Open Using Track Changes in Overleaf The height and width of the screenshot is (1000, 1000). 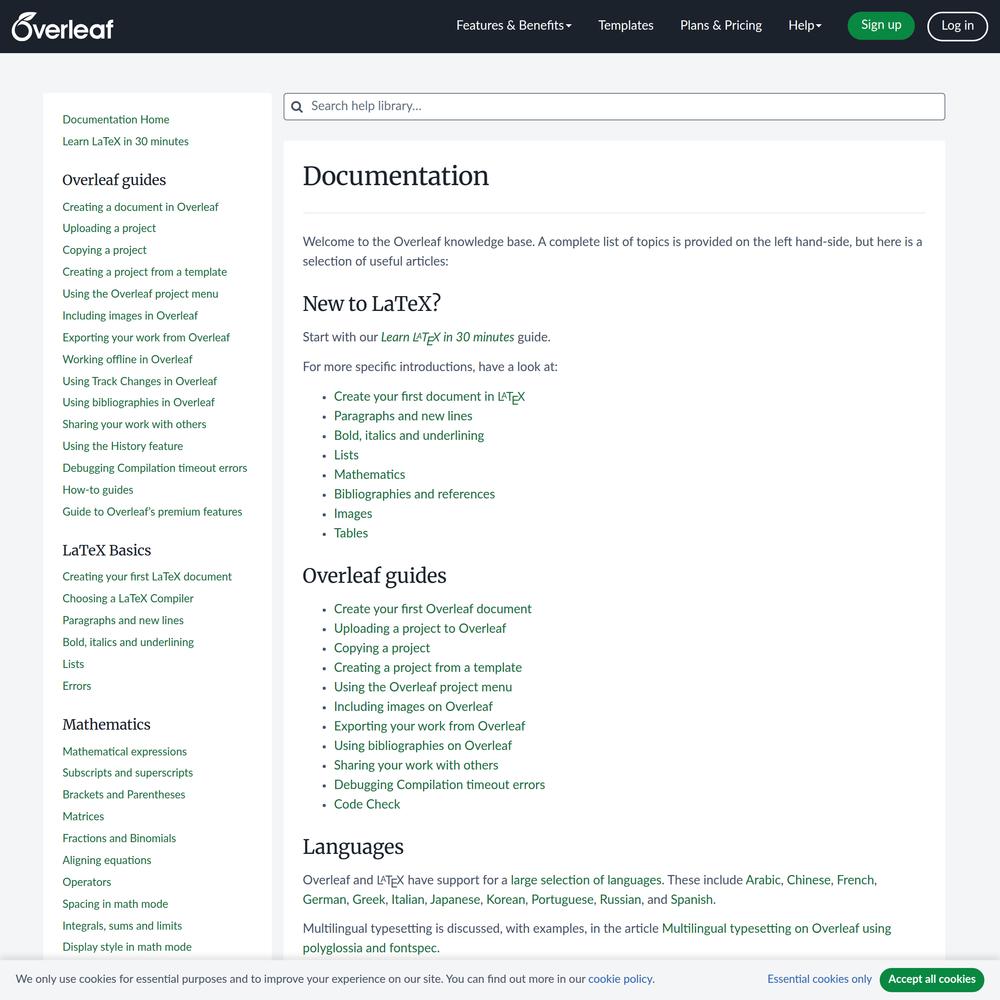140,381
